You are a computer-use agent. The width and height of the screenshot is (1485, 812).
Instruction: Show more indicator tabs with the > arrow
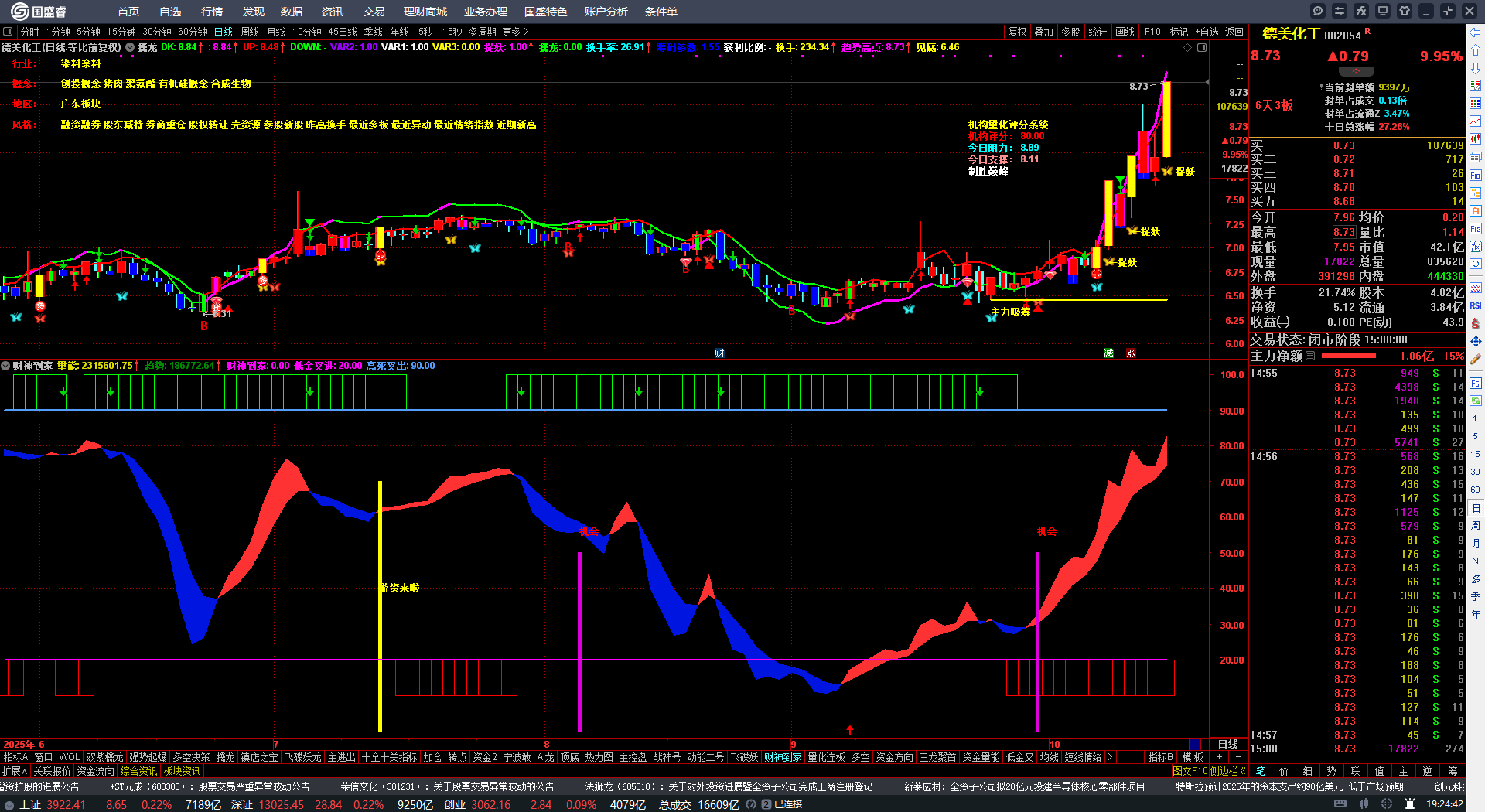(x=1110, y=757)
